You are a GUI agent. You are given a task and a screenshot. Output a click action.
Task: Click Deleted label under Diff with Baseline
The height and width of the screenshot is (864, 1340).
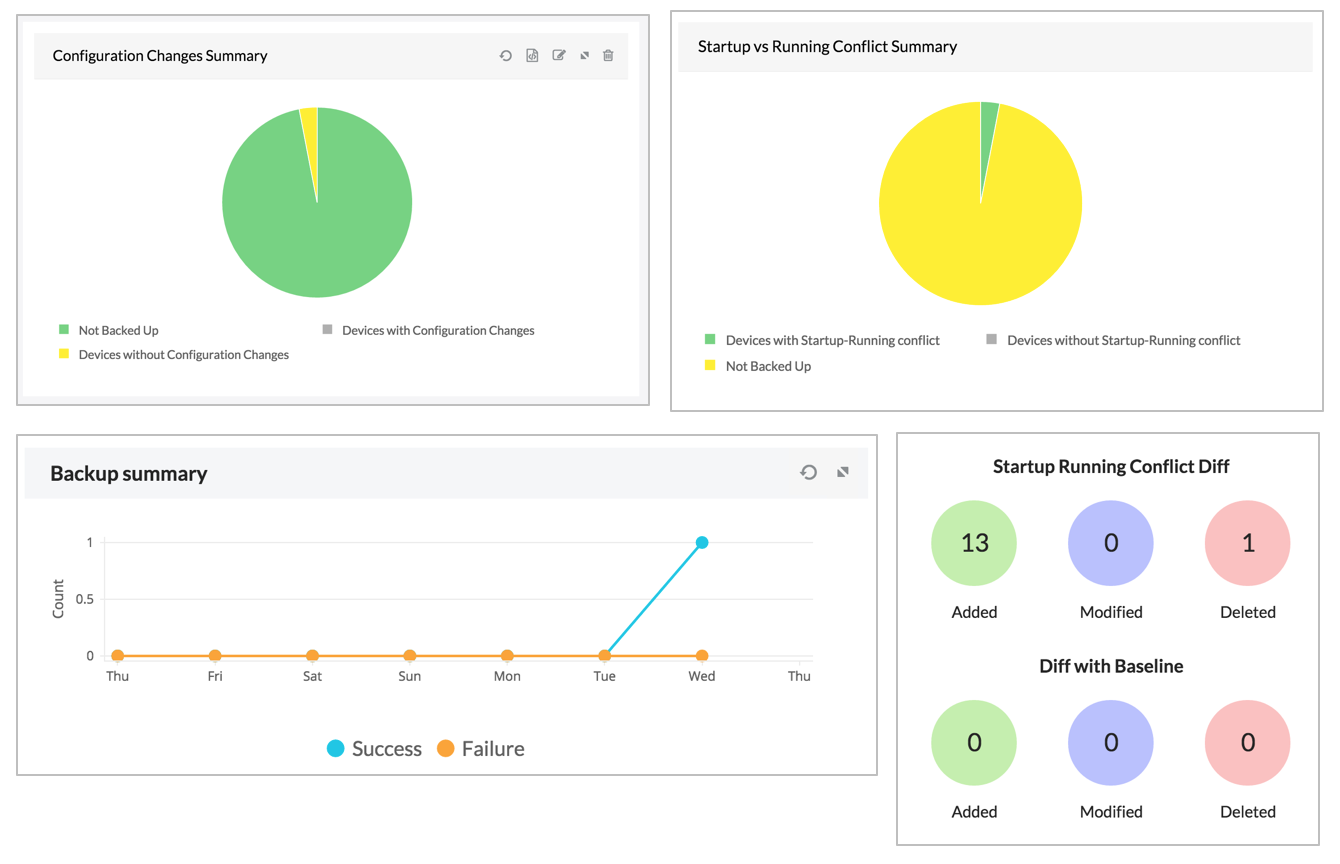click(x=1248, y=812)
